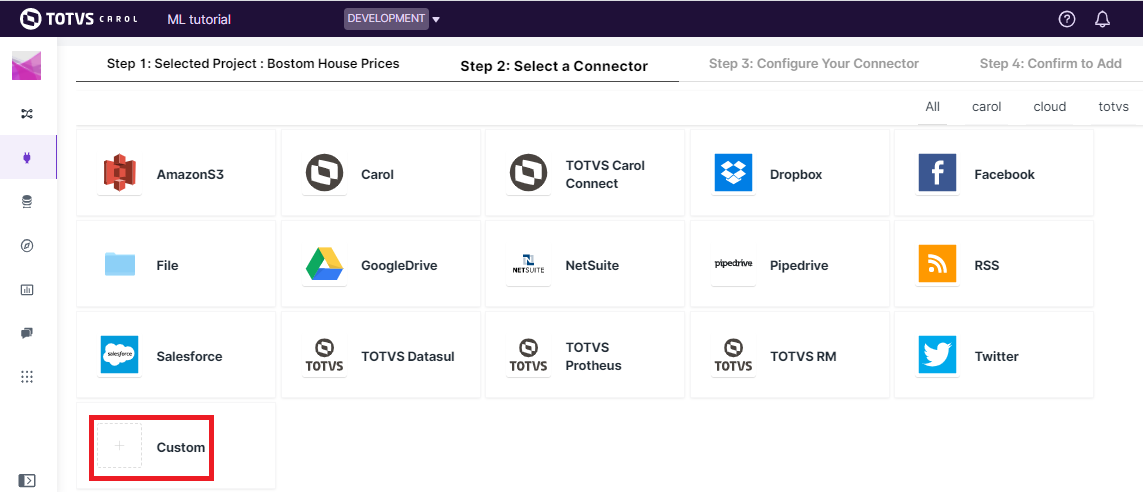Click the Dropbox box icon

tap(733, 173)
